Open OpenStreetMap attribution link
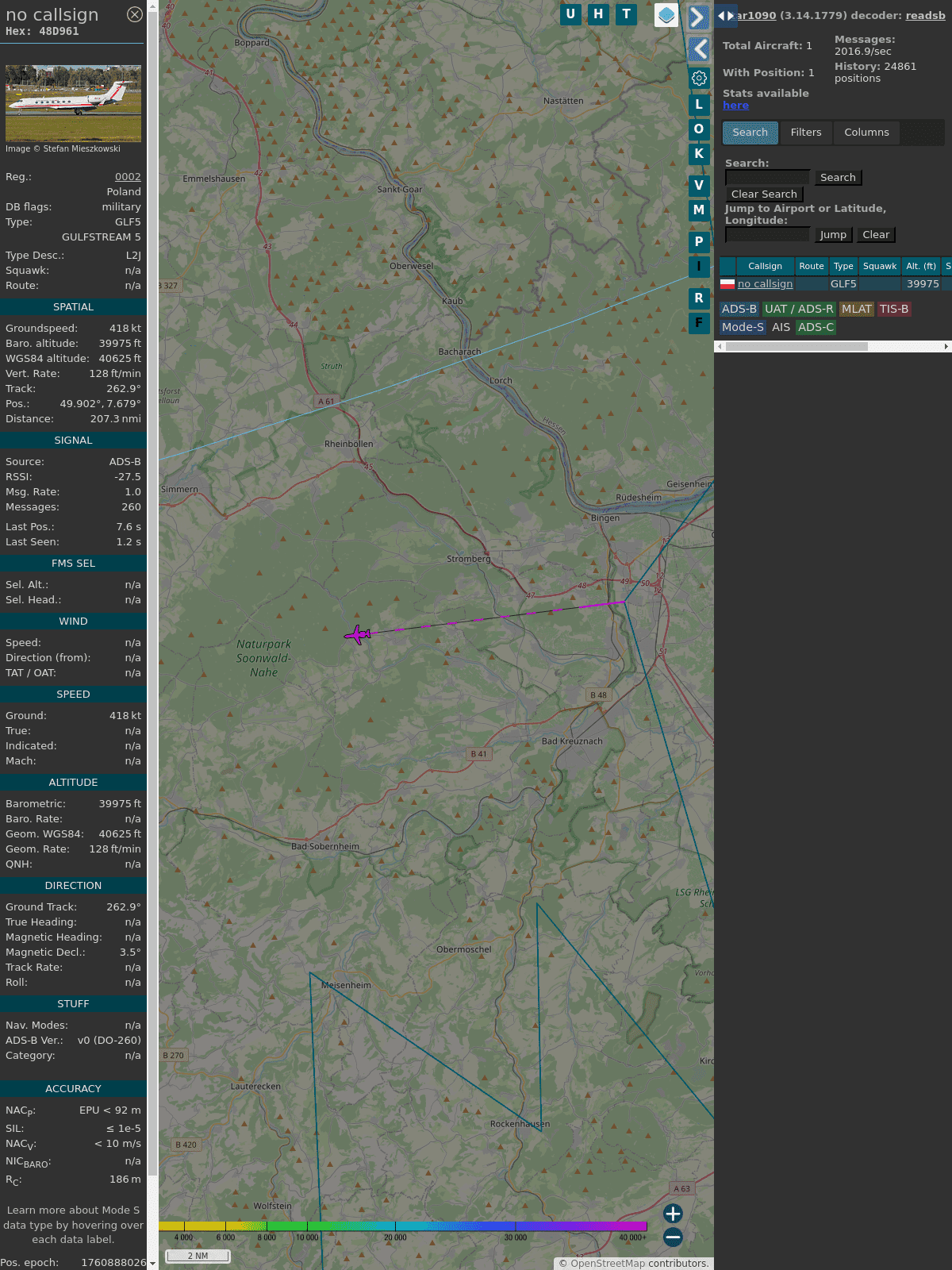952x1270 pixels. [608, 1264]
